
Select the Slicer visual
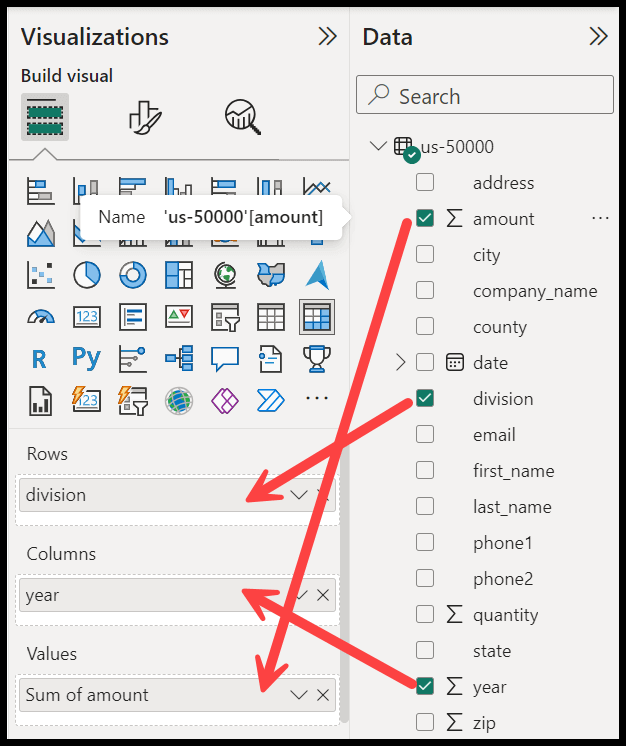point(225,317)
